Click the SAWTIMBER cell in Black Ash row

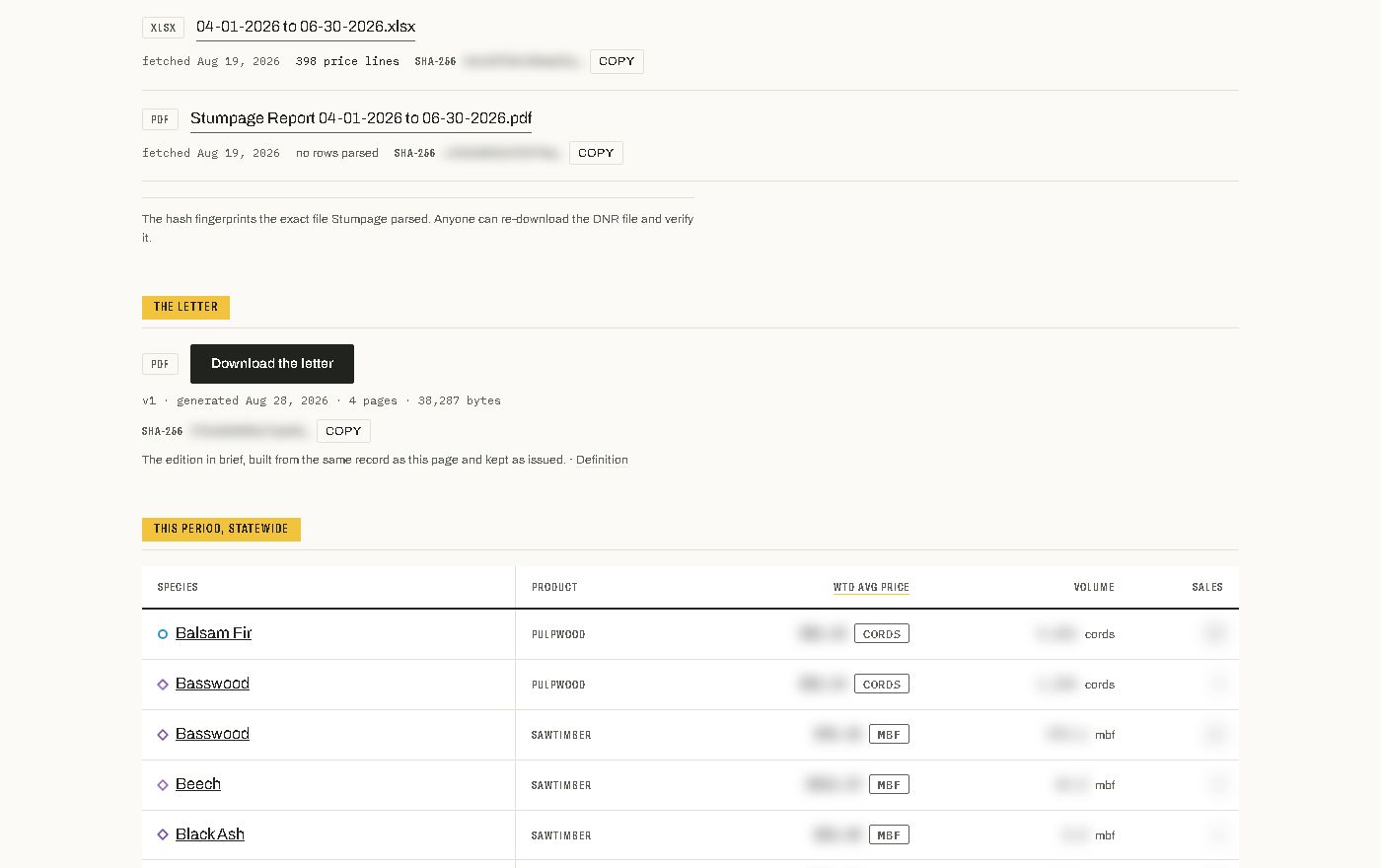[x=561, y=835]
